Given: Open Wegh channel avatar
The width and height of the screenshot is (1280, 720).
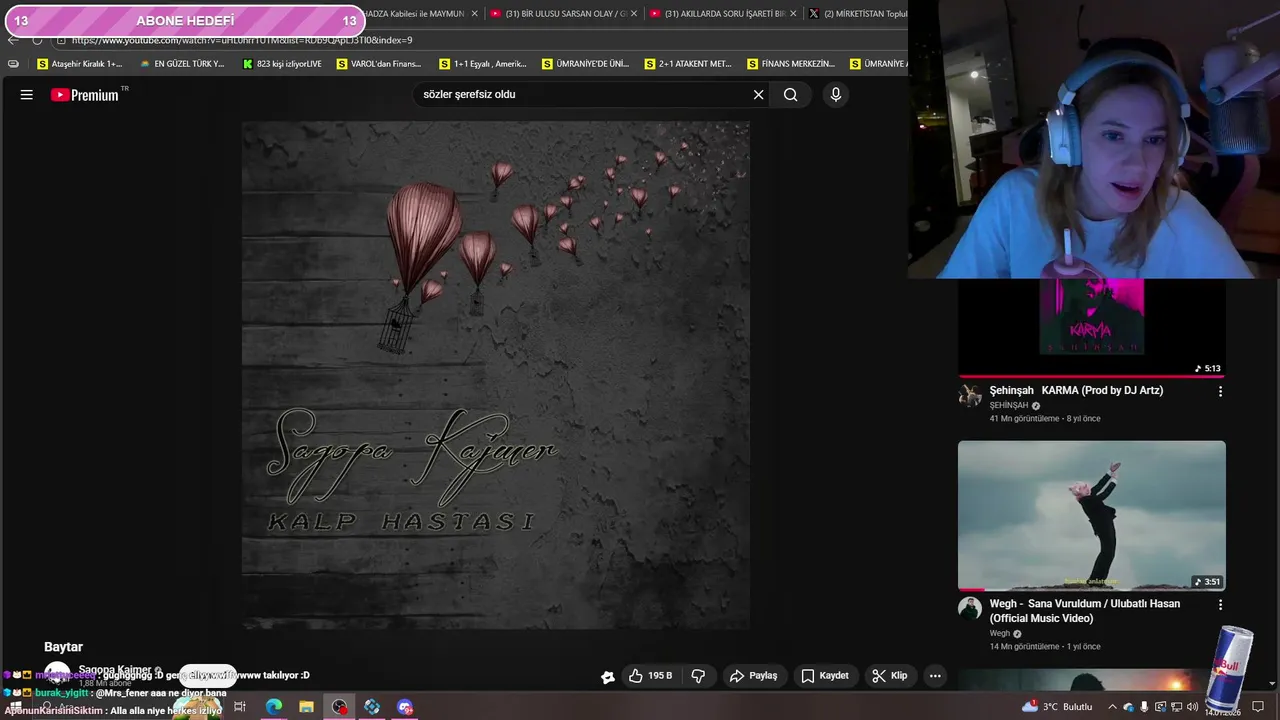Looking at the screenshot, I should (x=970, y=608).
